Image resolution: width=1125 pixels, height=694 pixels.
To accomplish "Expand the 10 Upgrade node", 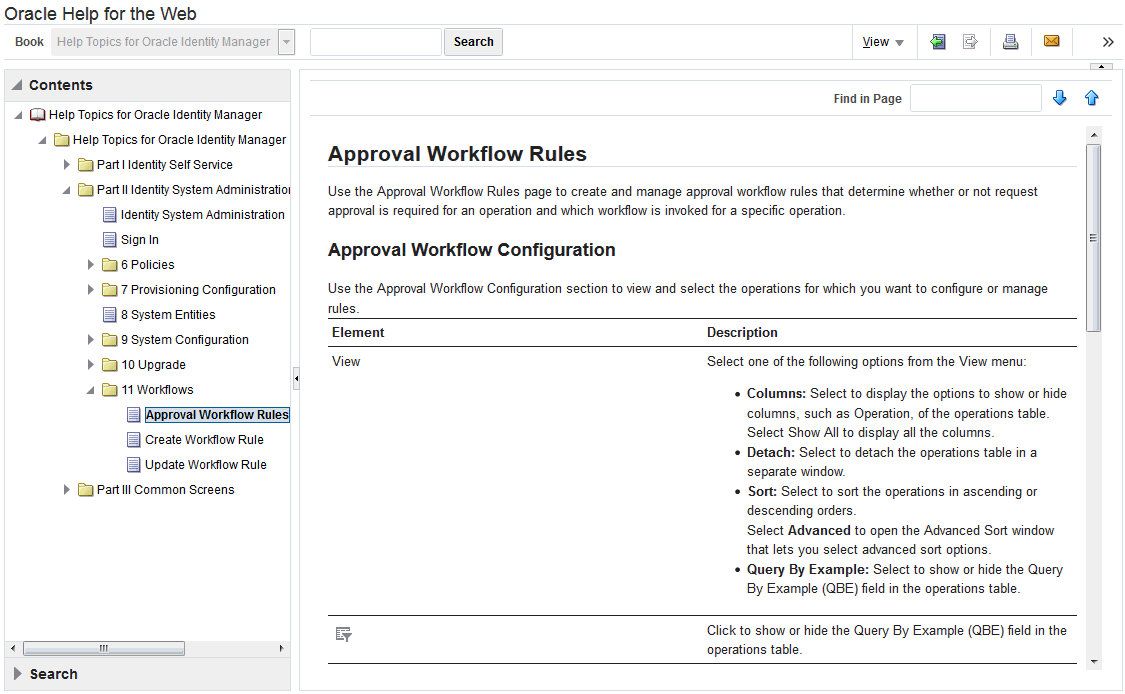I will (90, 365).
